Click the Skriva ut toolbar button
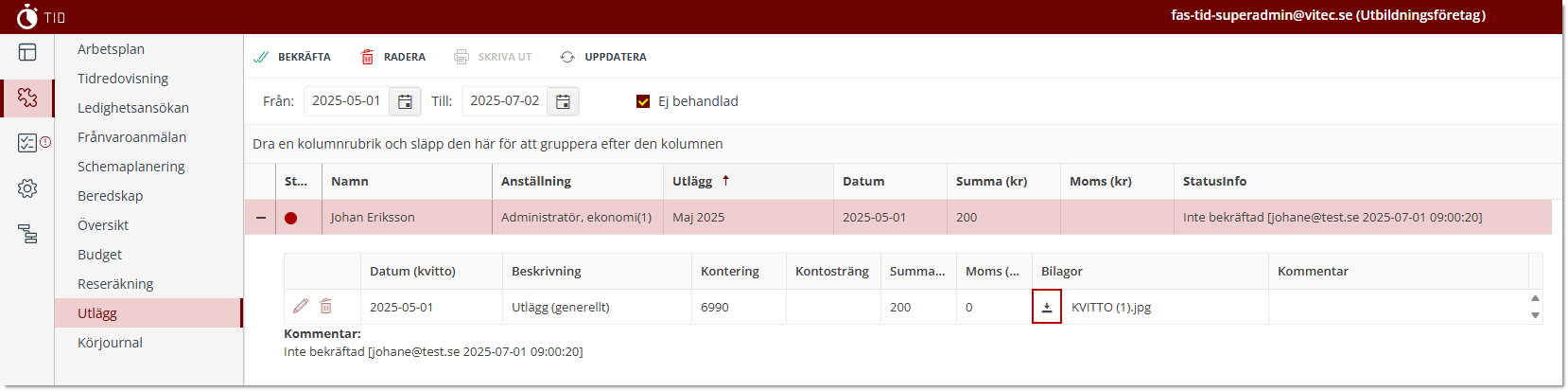This screenshot has height=391, width=1568. click(493, 57)
